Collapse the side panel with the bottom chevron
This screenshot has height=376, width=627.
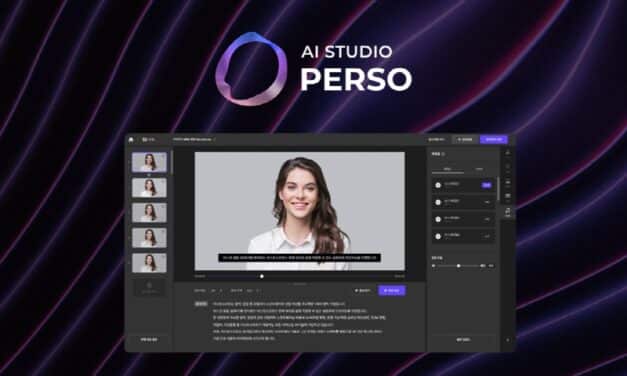(508, 340)
